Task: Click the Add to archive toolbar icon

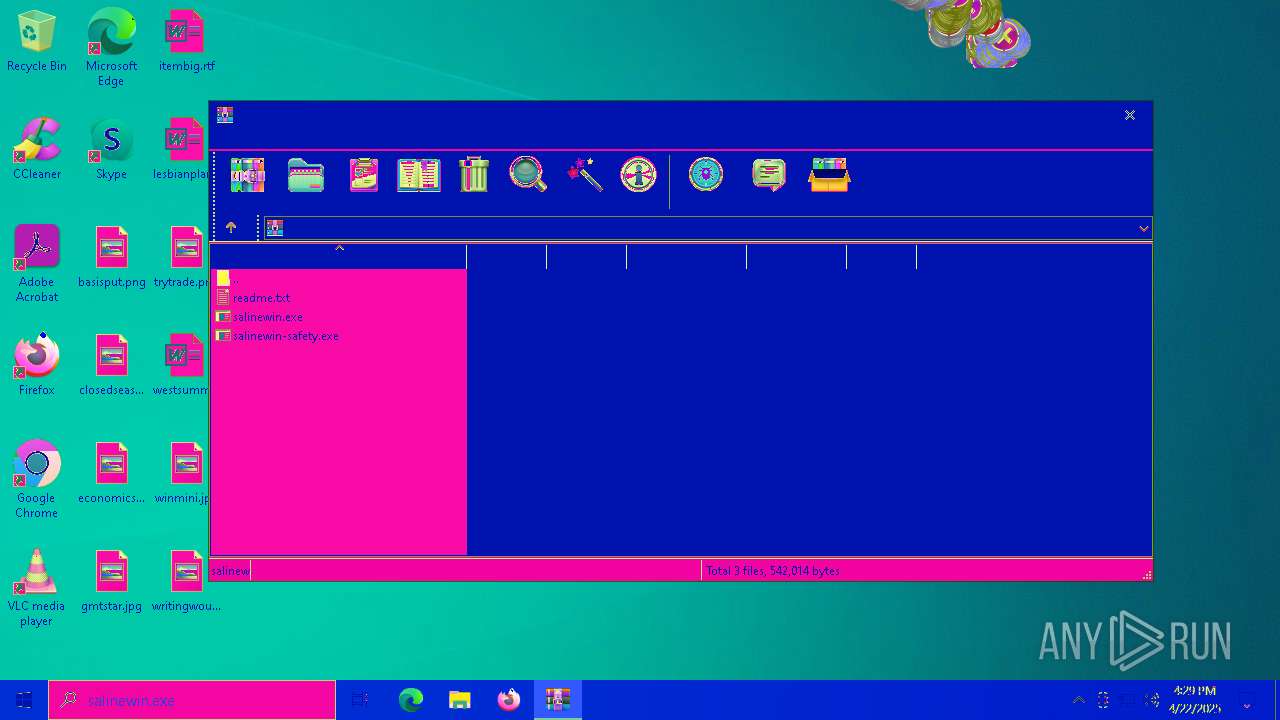Action: [247, 175]
